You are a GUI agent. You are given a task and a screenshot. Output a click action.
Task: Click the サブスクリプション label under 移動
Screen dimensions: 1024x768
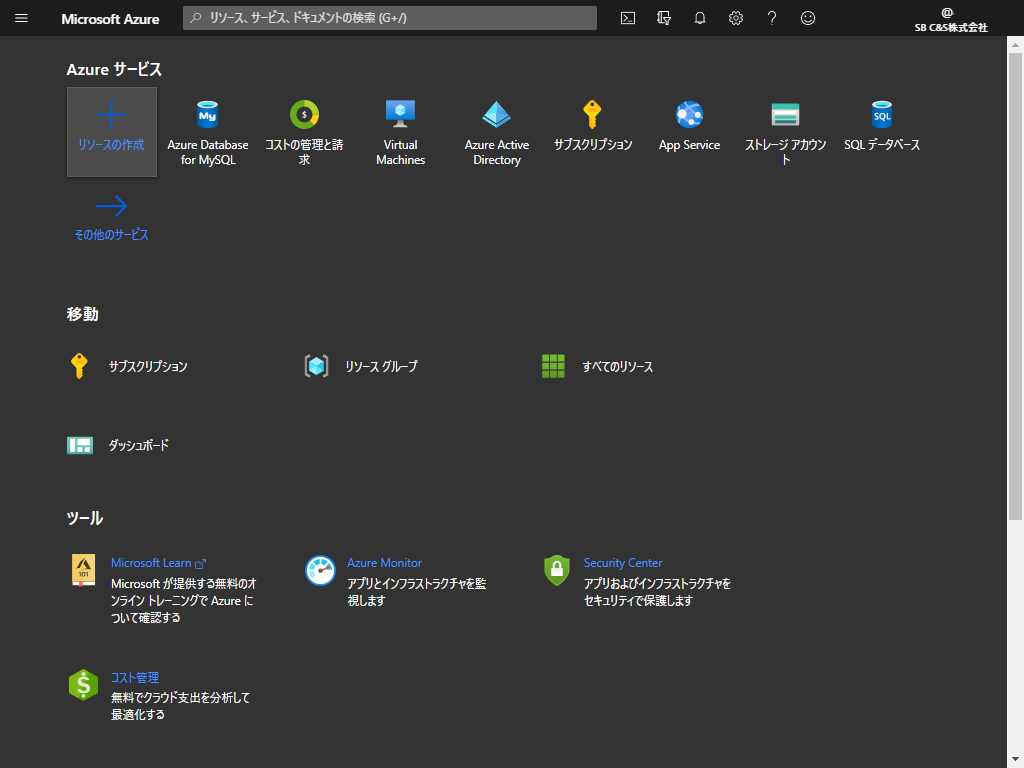click(148, 366)
